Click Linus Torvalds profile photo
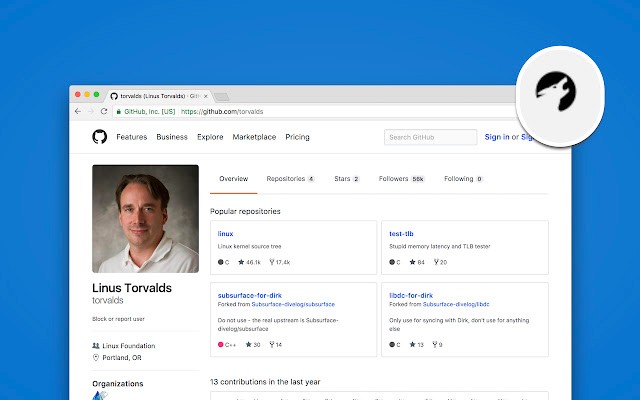 145,218
